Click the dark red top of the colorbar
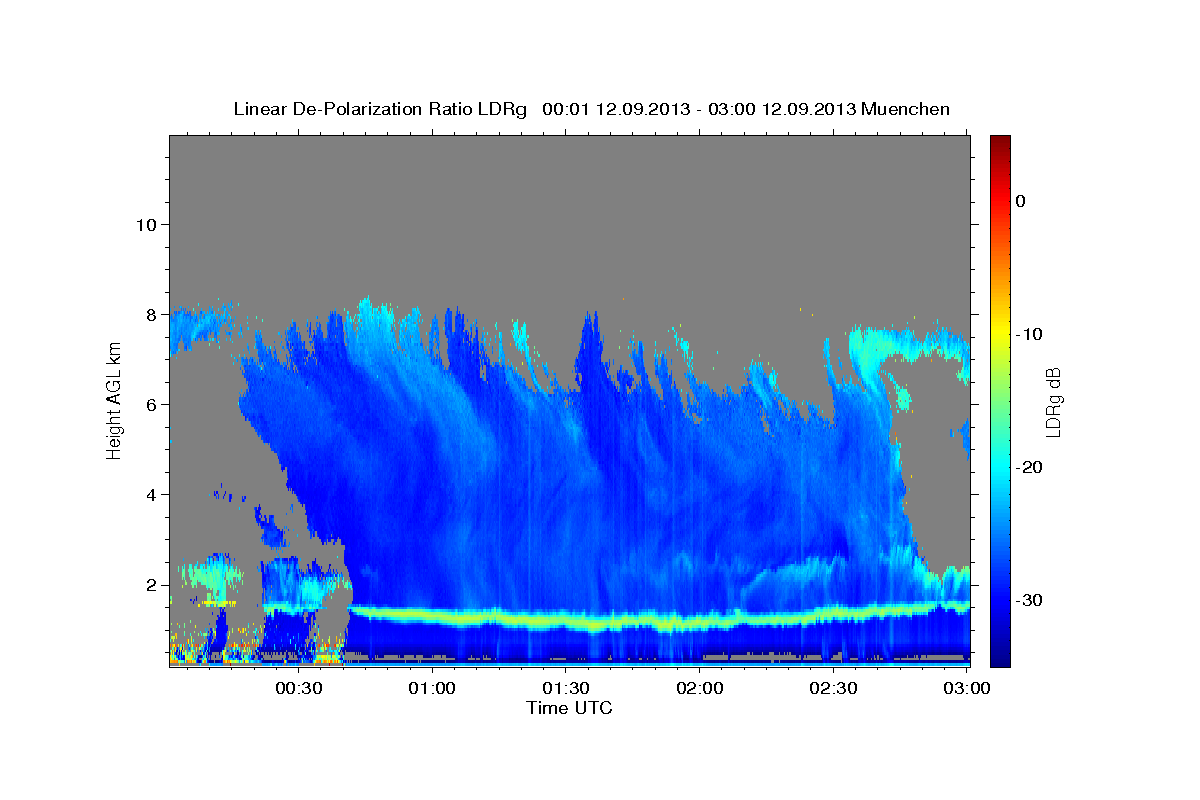 [x=1000, y=143]
